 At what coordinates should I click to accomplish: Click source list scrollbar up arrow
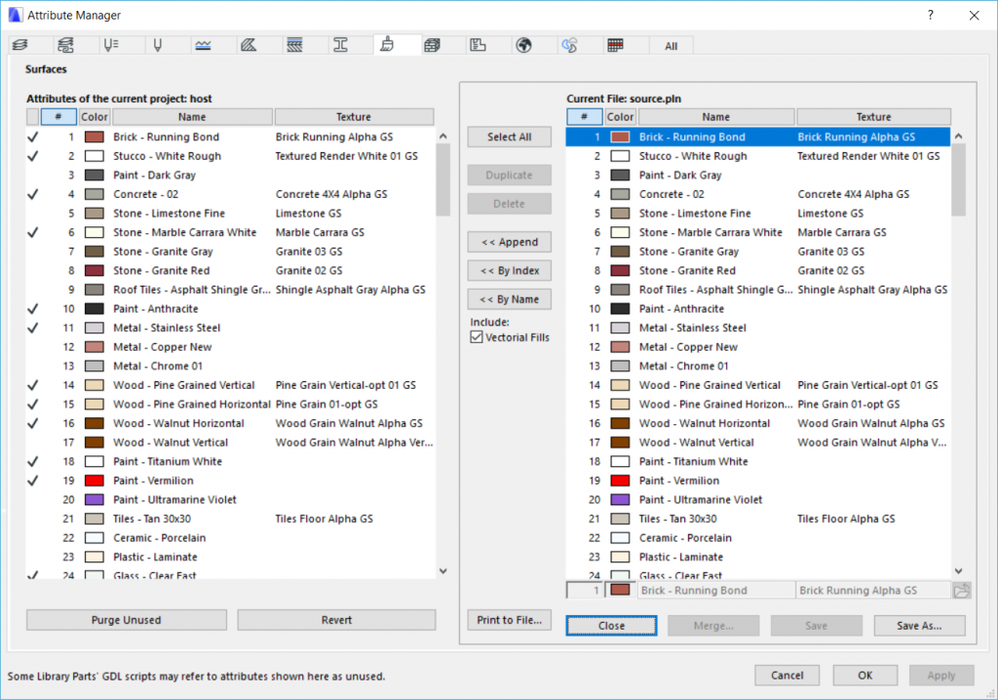point(959,136)
